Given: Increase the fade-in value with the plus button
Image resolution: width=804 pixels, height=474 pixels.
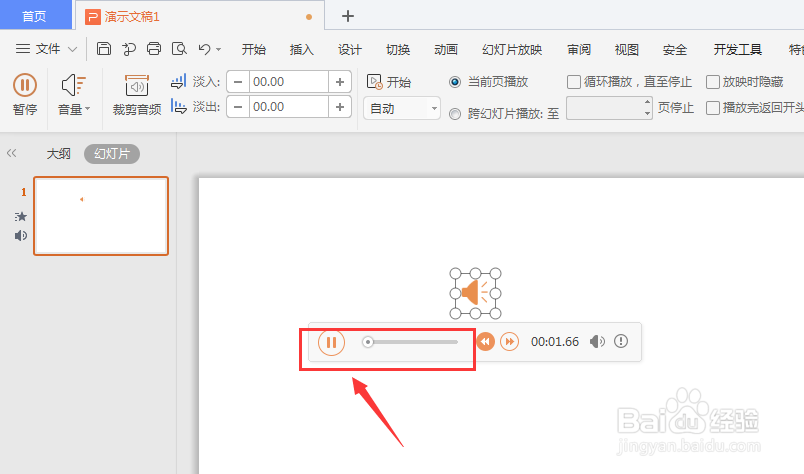Looking at the screenshot, I should point(339,82).
